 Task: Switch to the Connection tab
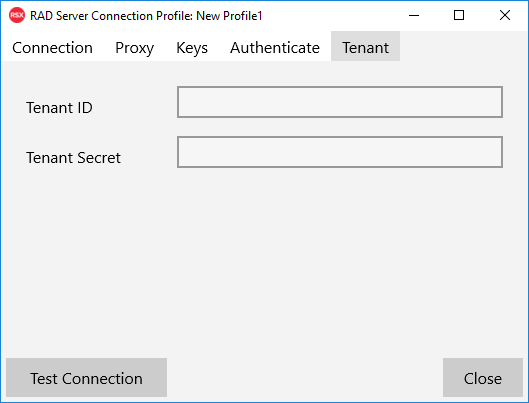click(52, 48)
